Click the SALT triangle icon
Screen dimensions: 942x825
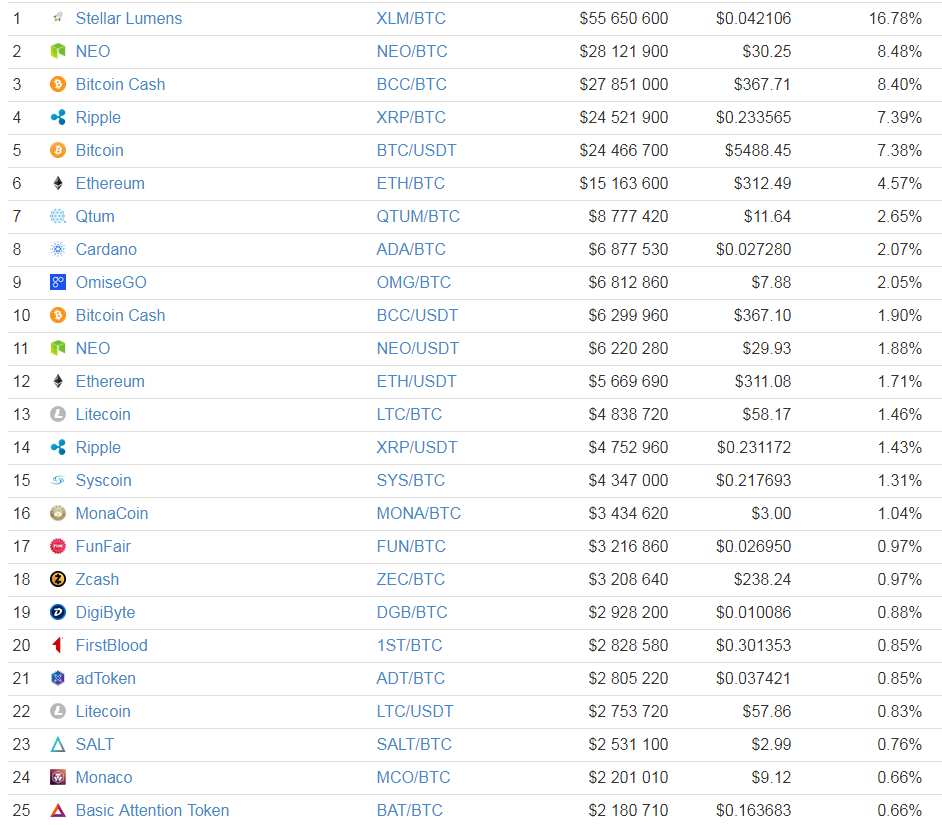tap(58, 745)
